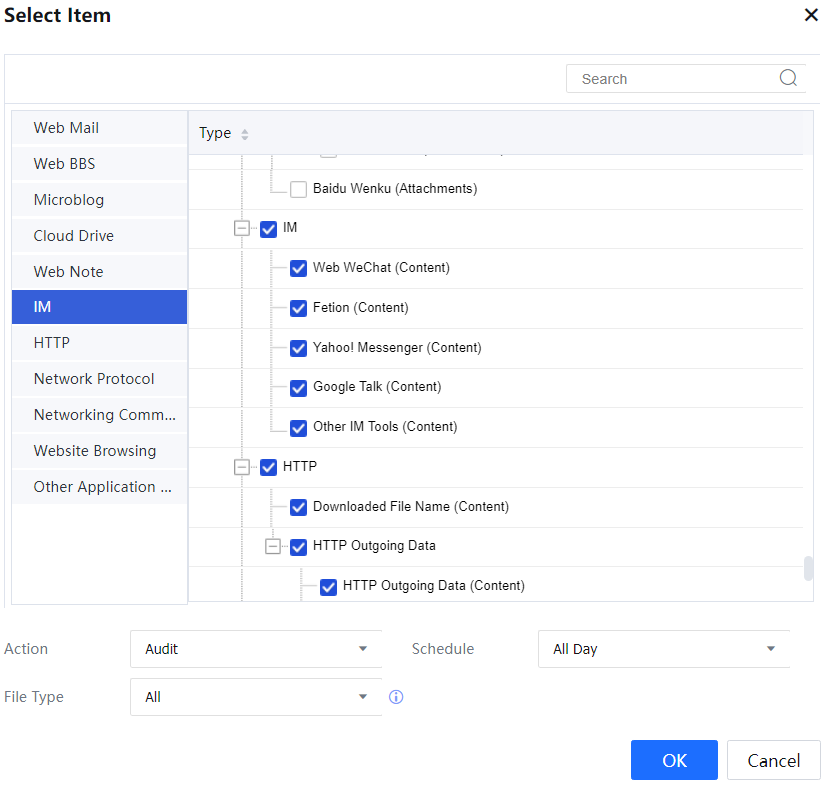Image resolution: width=834 pixels, height=788 pixels.
Task: Uncheck Web WeChat (Content) checkbox
Action: (x=298, y=268)
